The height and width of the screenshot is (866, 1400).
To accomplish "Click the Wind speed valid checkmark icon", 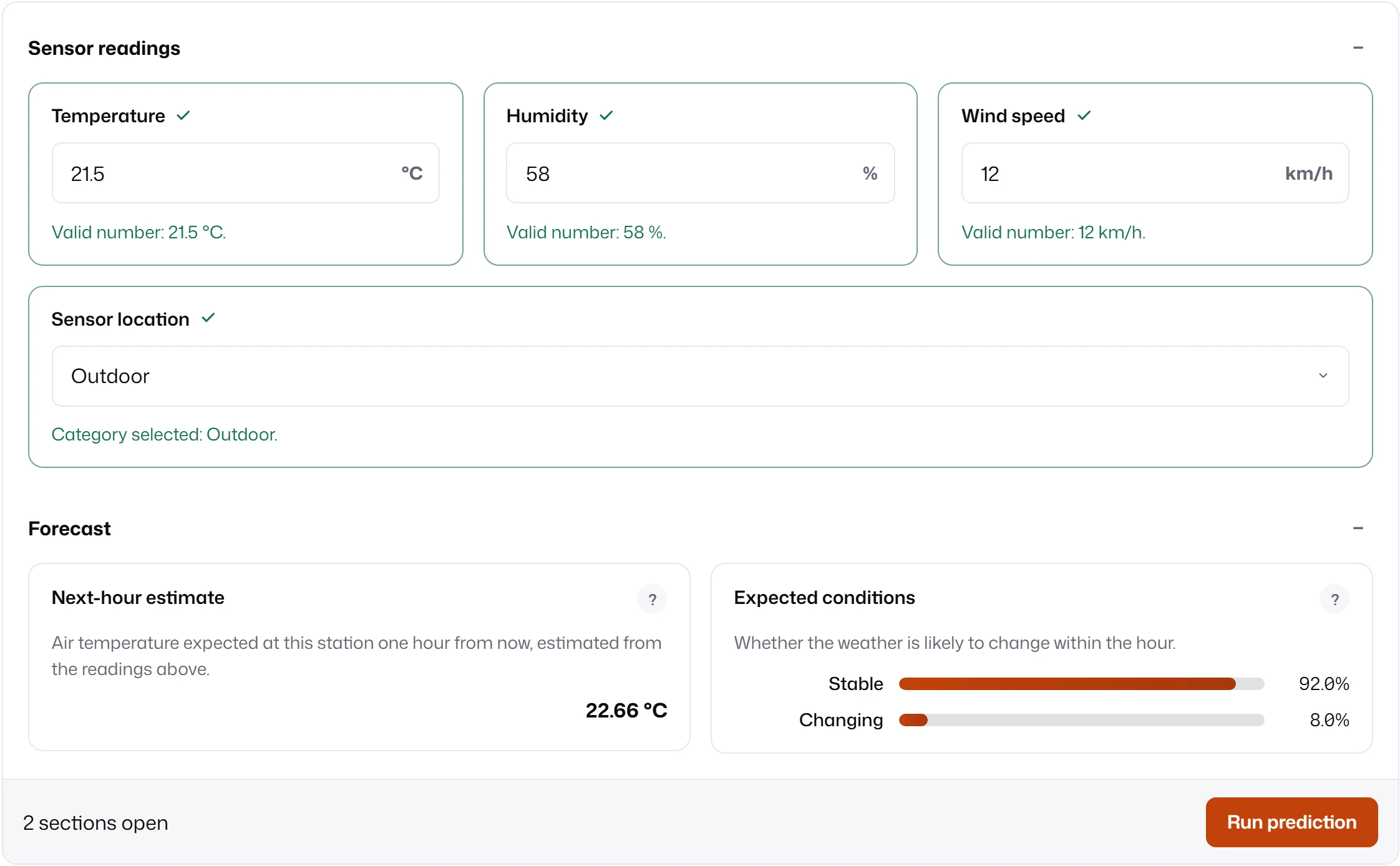I will pos(1084,115).
